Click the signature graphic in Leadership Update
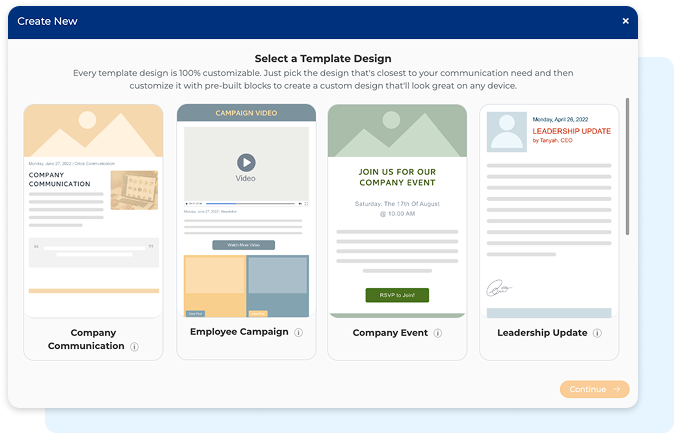Screen dimensions: 674x433 point(499,288)
